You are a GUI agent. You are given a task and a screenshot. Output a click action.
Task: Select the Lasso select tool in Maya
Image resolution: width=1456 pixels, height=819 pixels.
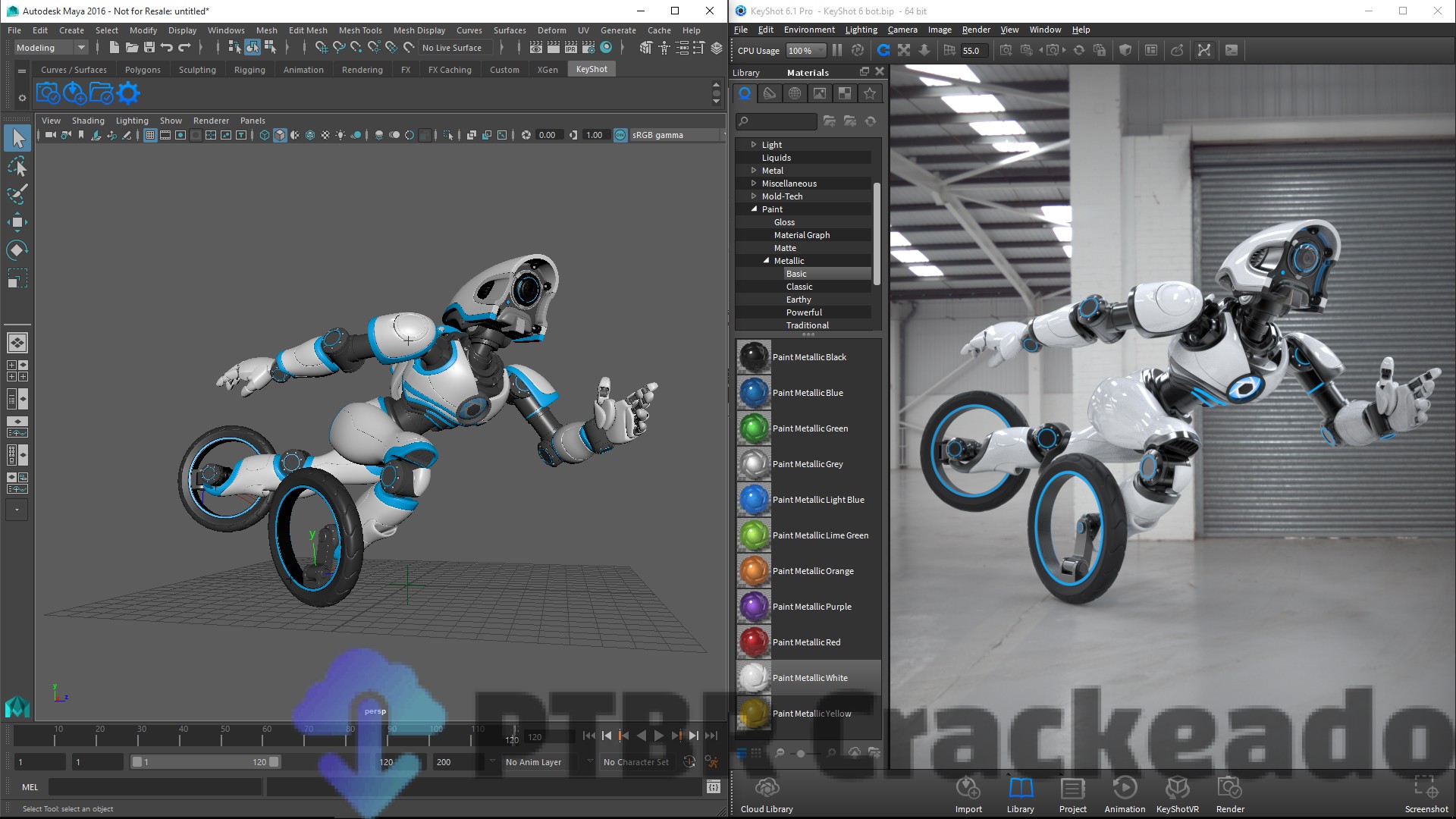pyautogui.click(x=17, y=166)
